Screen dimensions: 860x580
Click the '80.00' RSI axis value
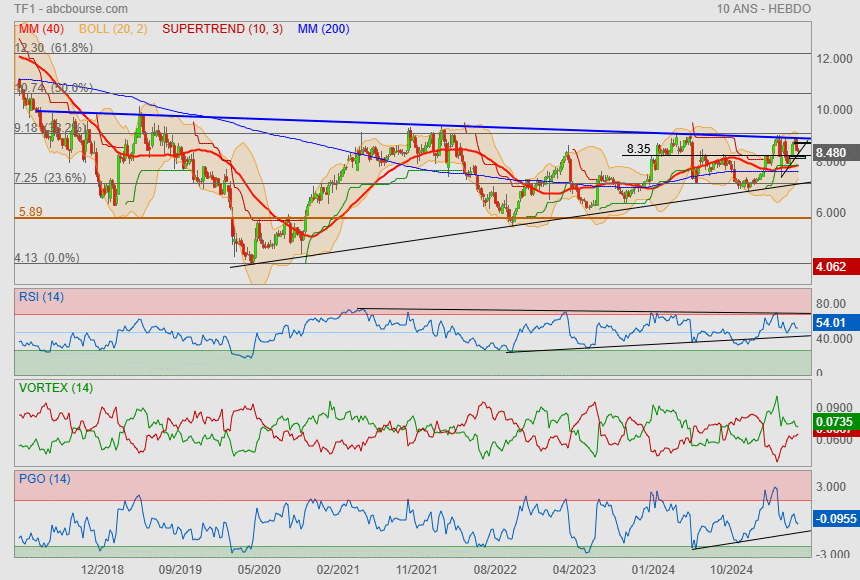pyautogui.click(x=831, y=303)
